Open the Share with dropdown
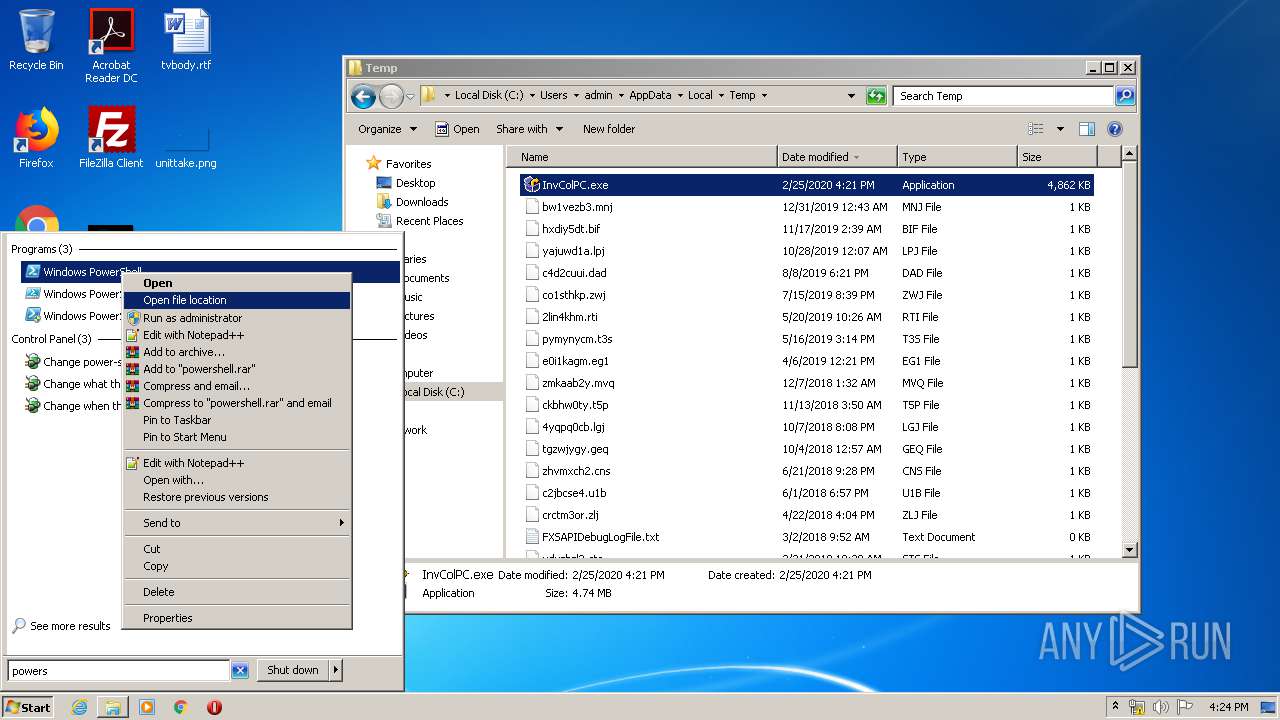Viewport: 1280px width, 720px height. coord(529,129)
